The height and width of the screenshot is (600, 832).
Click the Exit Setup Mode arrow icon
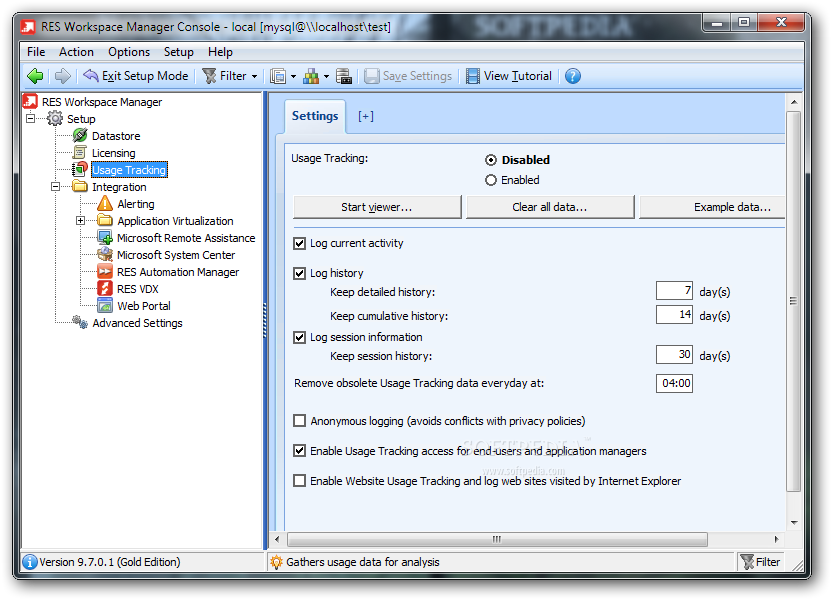91,76
